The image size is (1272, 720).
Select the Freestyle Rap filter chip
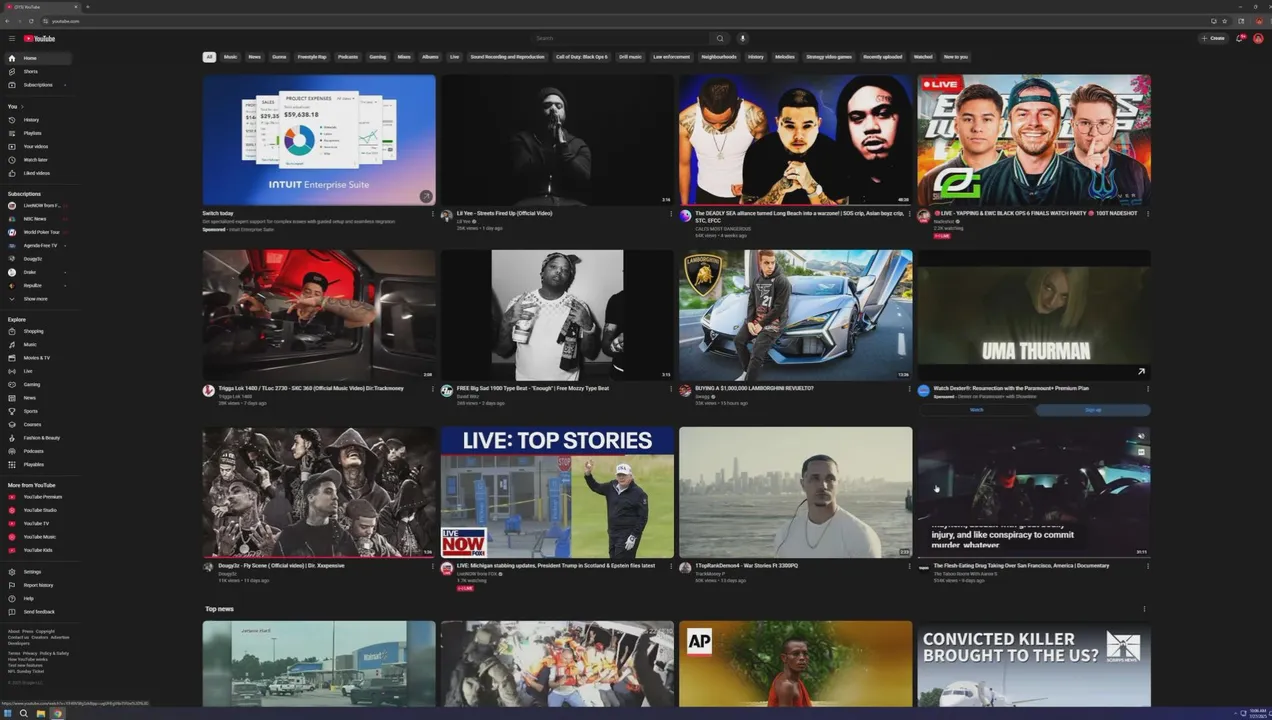tap(312, 57)
